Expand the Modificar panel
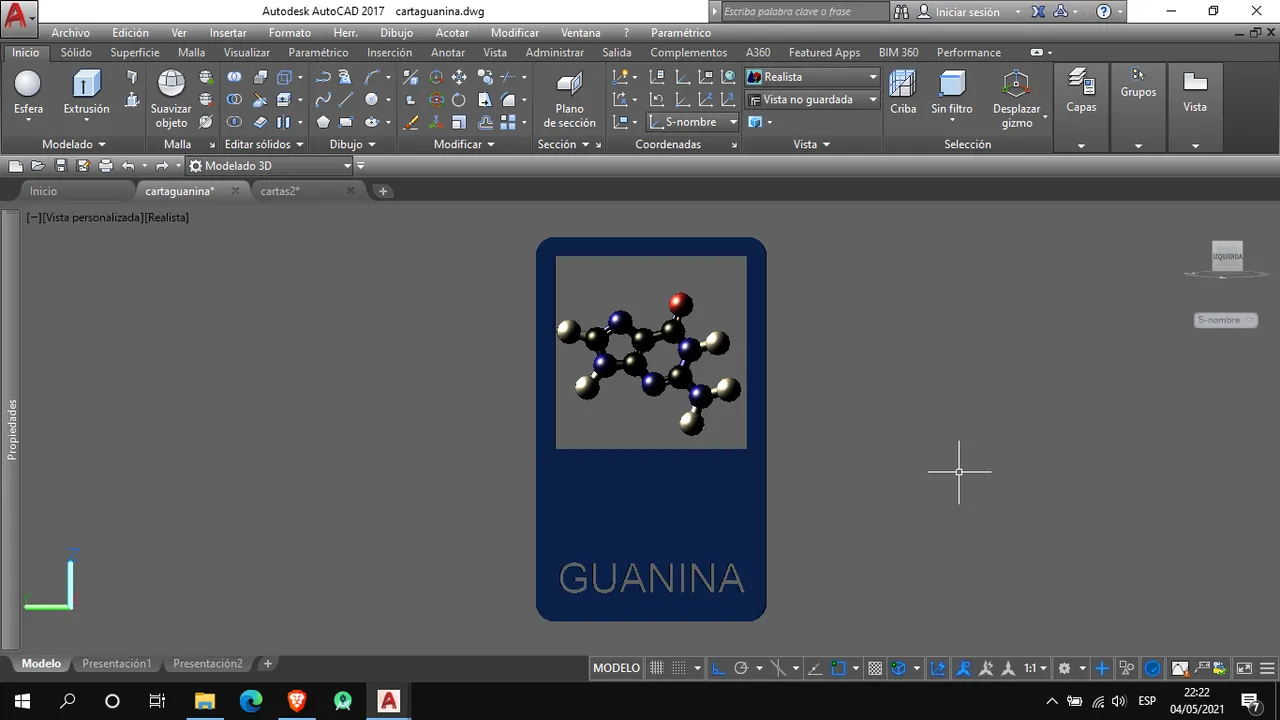The height and width of the screenshot is (720, 1280). coord(464,144)
